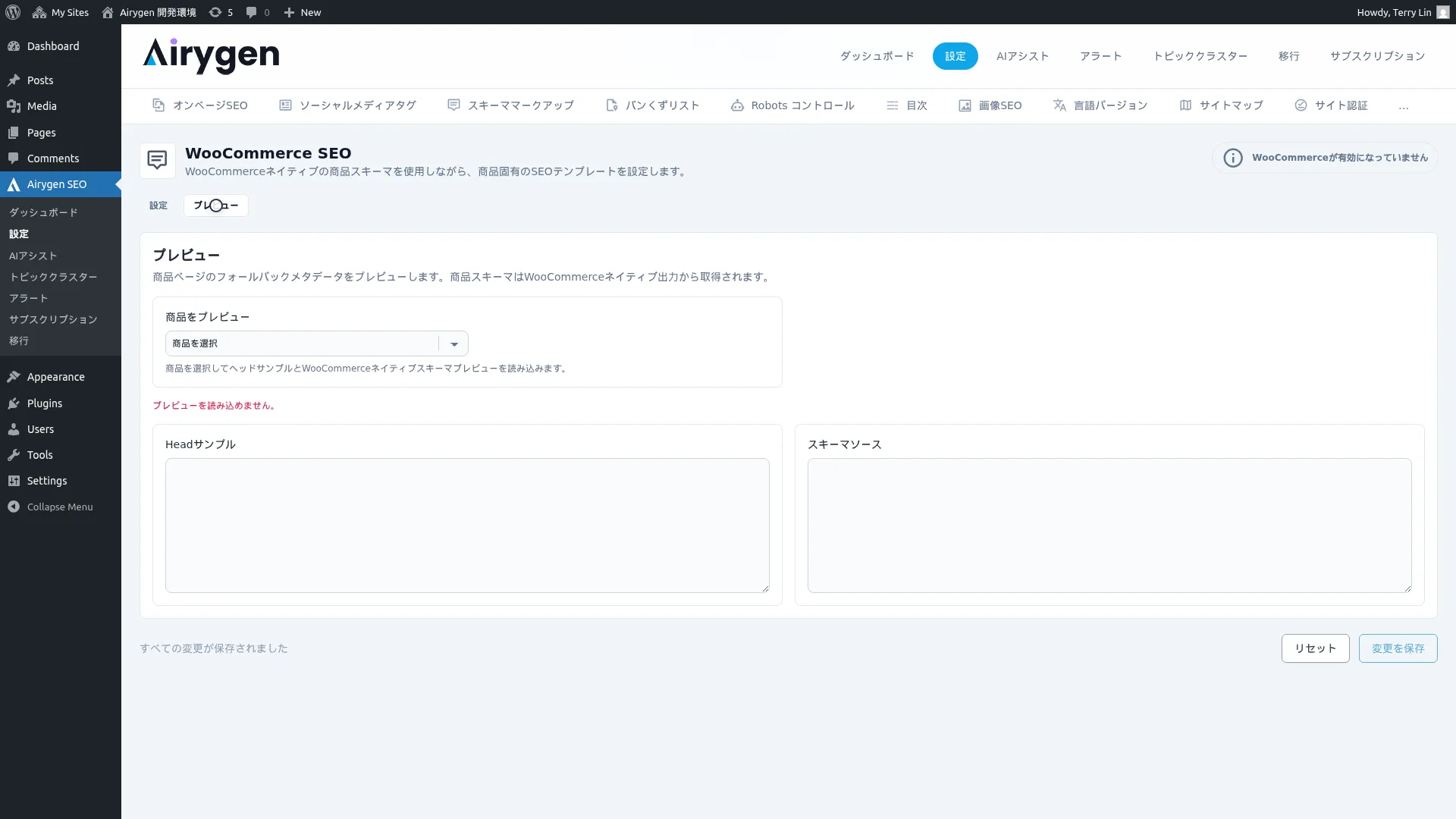Click the 画像SEO image icon

(x=965, y=105)
